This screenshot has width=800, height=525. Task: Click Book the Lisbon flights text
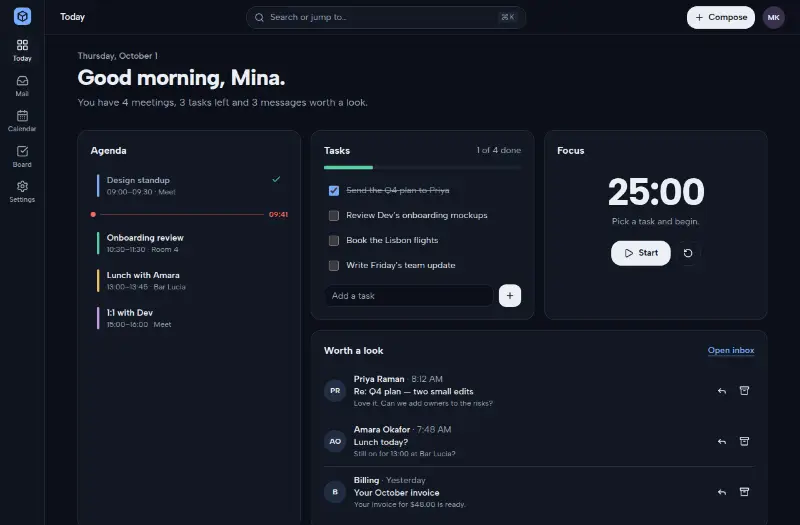pyautogui.click(x=392, y=240)
